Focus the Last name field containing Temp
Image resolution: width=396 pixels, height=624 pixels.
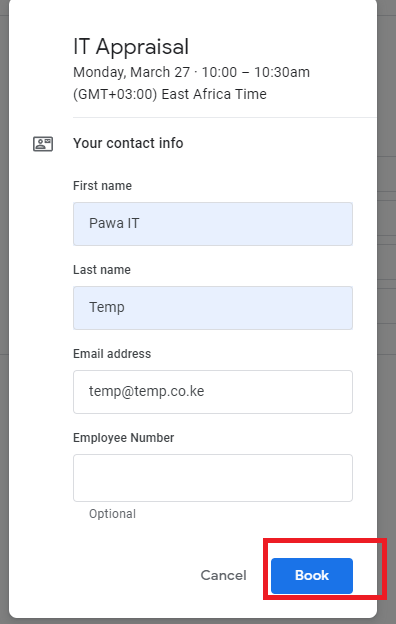click(x=213, y=308)
